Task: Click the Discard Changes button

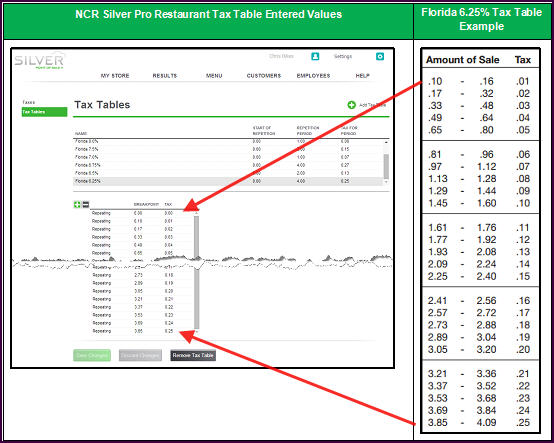Action: click(140, 355)
